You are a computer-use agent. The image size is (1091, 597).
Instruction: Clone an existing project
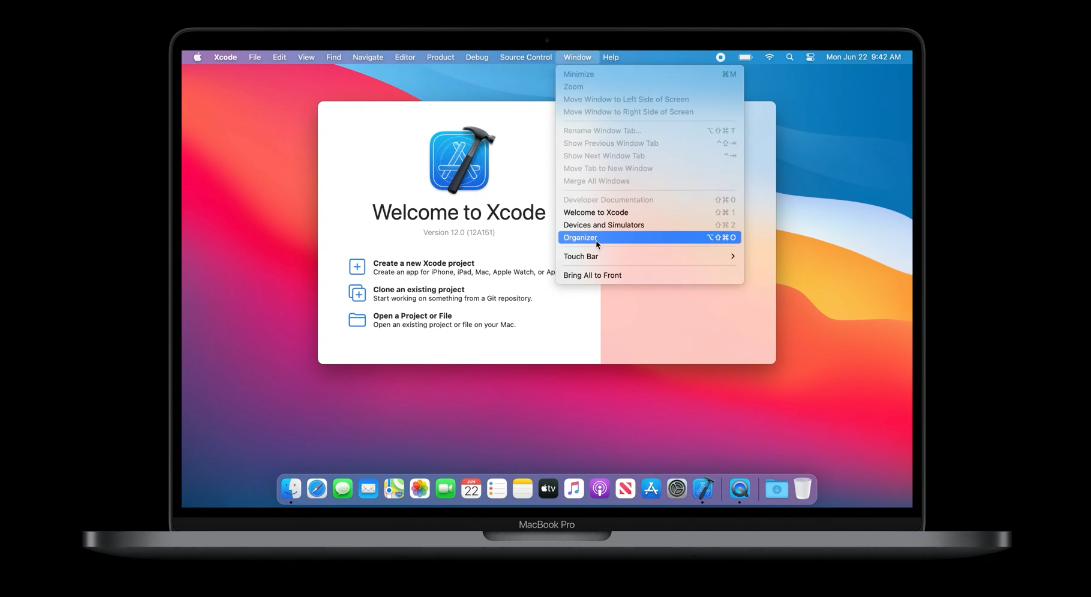[440, 294]
